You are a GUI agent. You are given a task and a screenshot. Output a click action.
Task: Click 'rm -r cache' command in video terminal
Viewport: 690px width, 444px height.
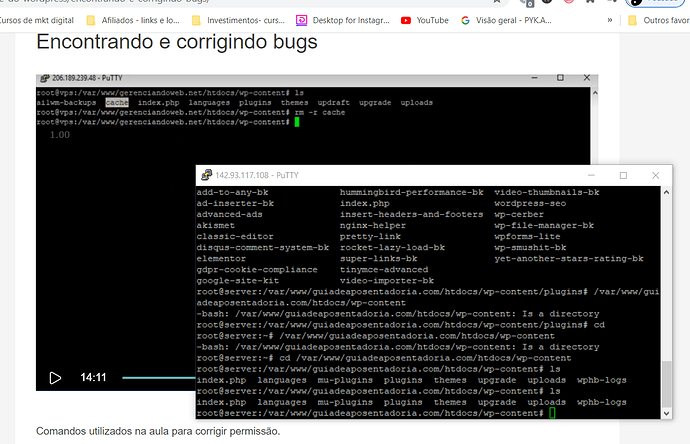[x=320, y=112]
